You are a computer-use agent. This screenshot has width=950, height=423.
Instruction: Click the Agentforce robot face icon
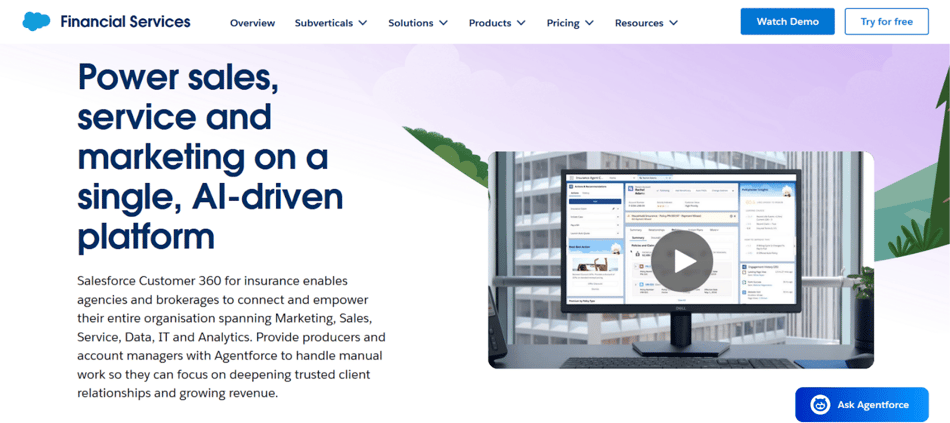(820, 404)
